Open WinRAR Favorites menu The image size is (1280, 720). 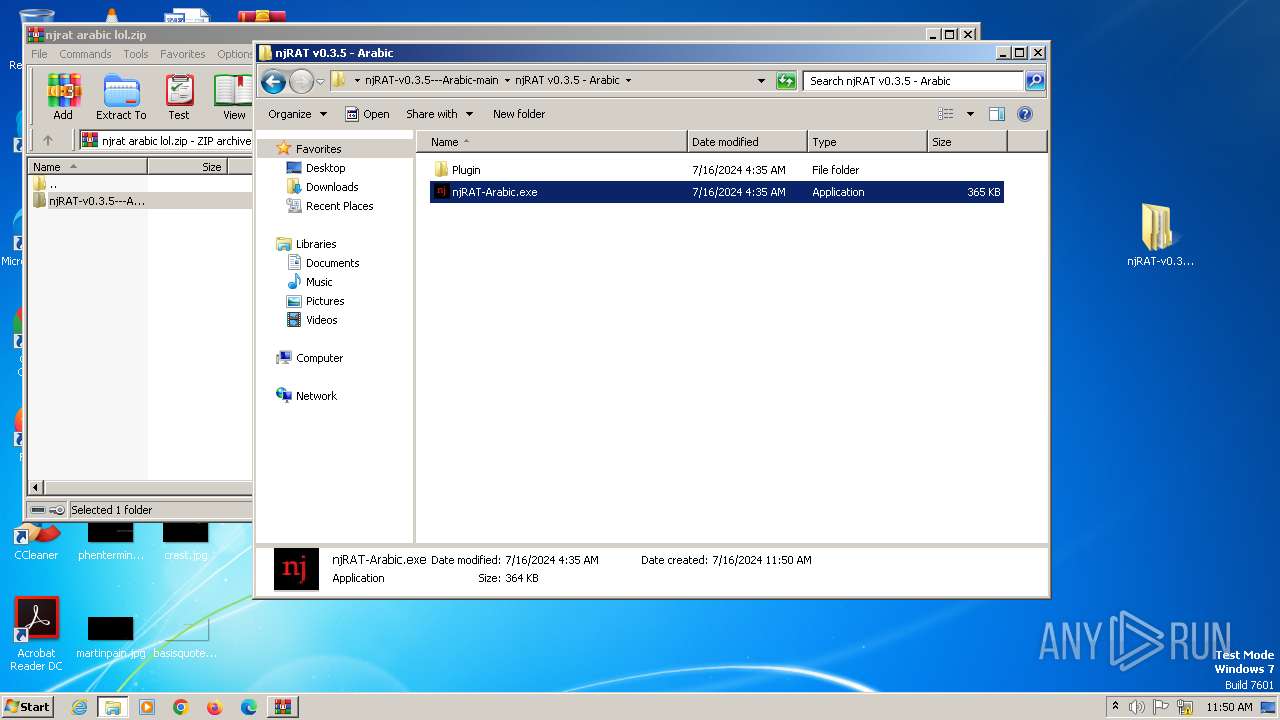point(183,54)
